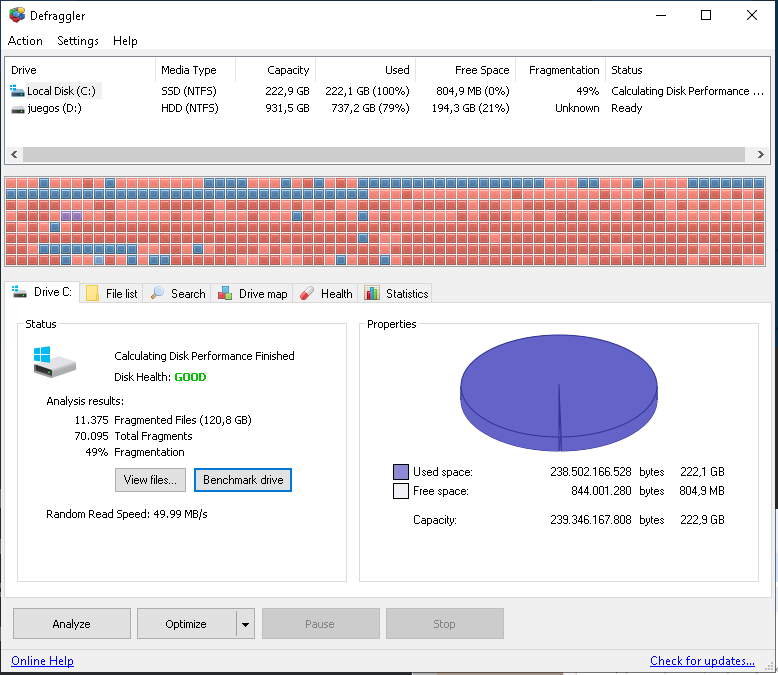Click the Drive map blocks icon
778x675 pixels.
pos(225,293)
